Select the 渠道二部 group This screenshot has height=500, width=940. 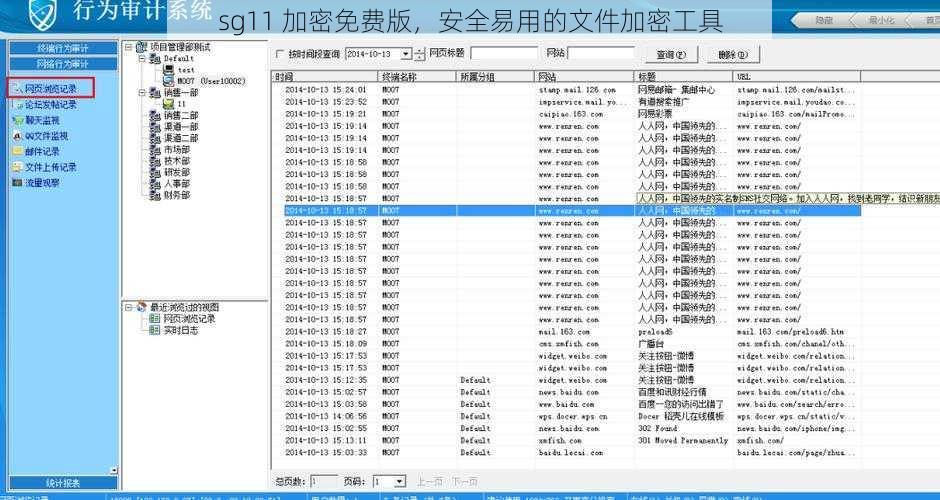tap(181, 138)
